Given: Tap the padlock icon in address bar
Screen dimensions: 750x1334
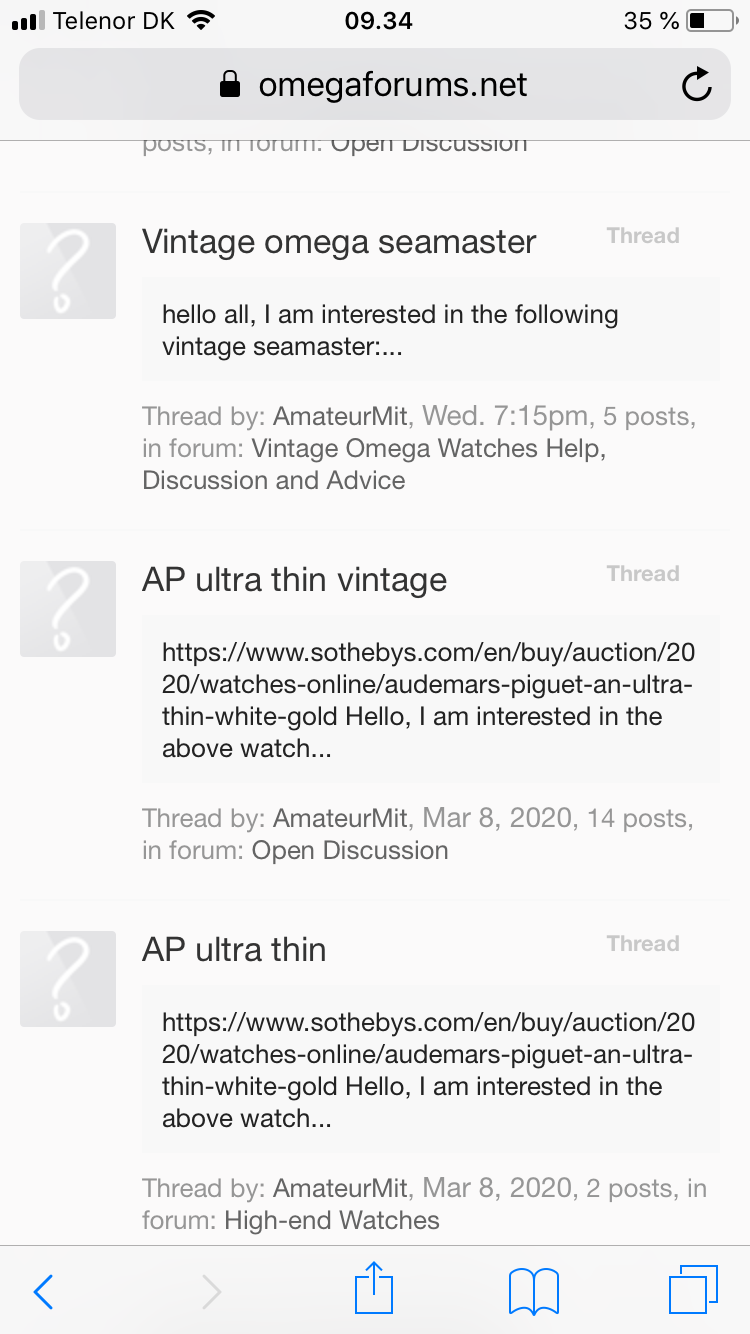Looking at the screenshot, I should pos(230,85).
